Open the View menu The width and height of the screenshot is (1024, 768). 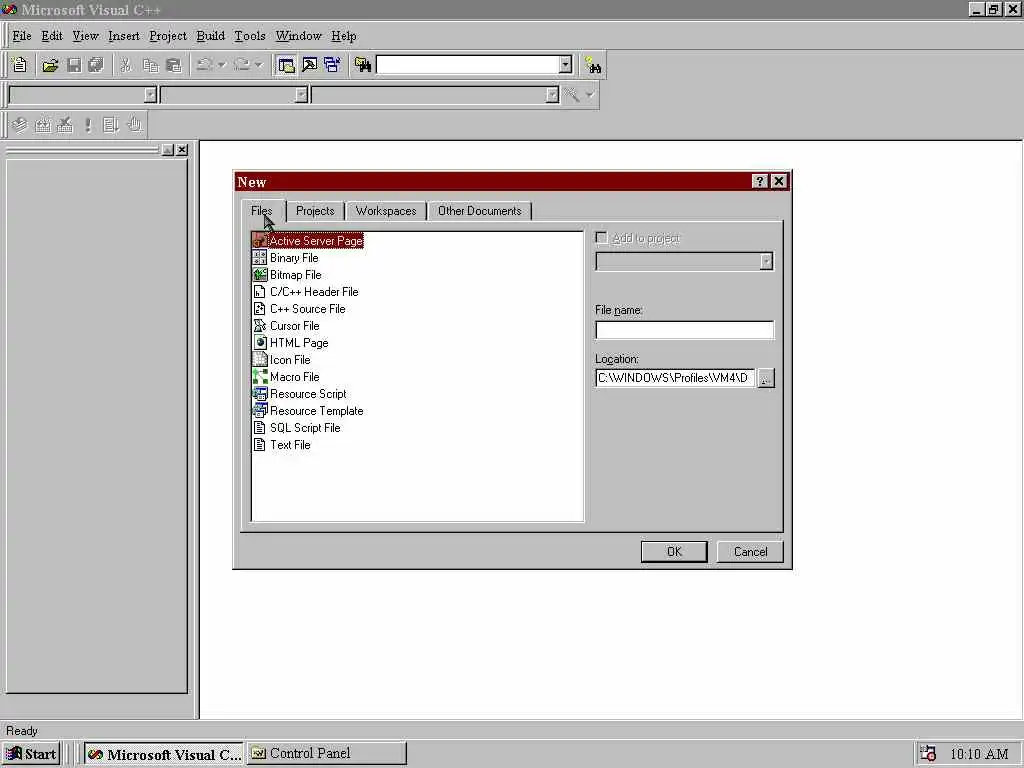[85, 36]
